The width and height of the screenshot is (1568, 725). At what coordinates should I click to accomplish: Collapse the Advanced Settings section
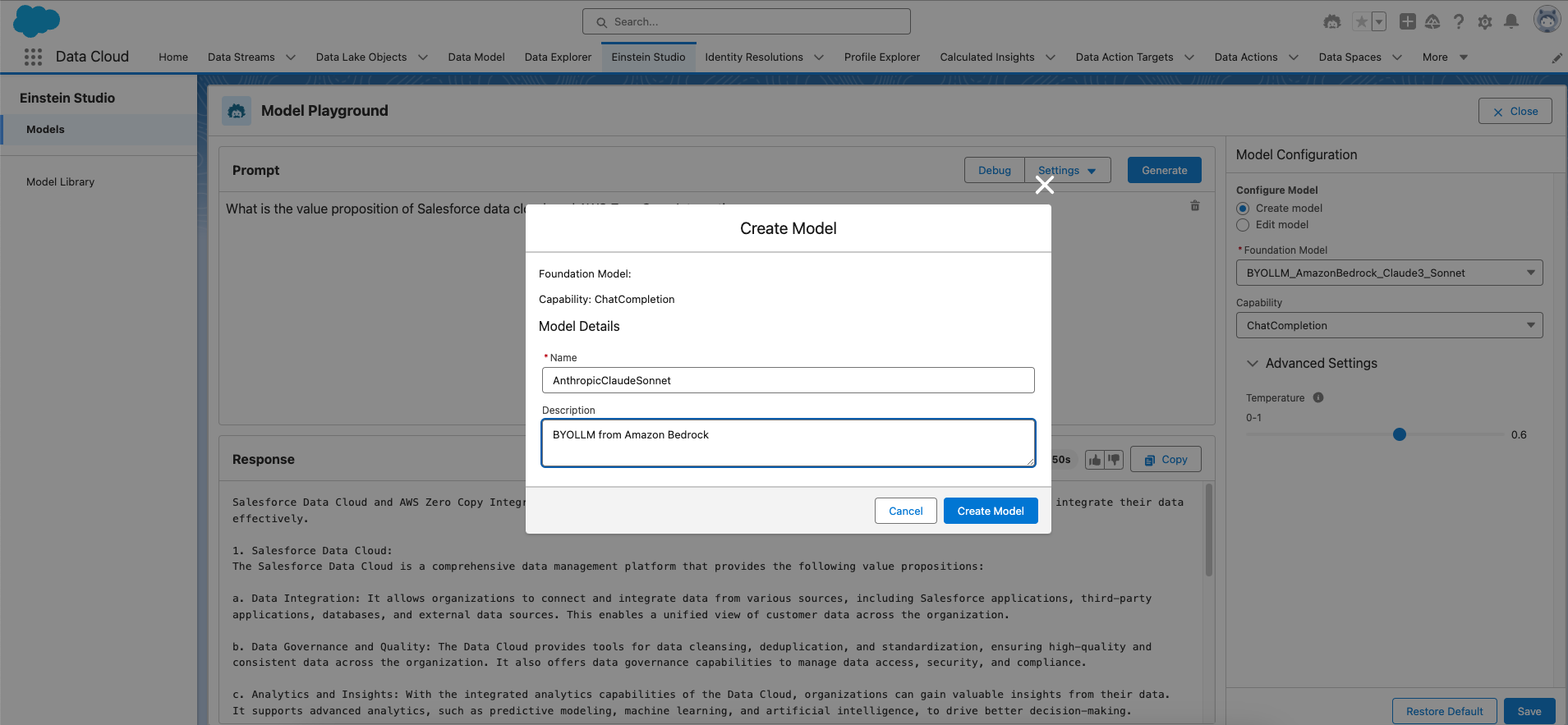click(x=1253, y=363)
